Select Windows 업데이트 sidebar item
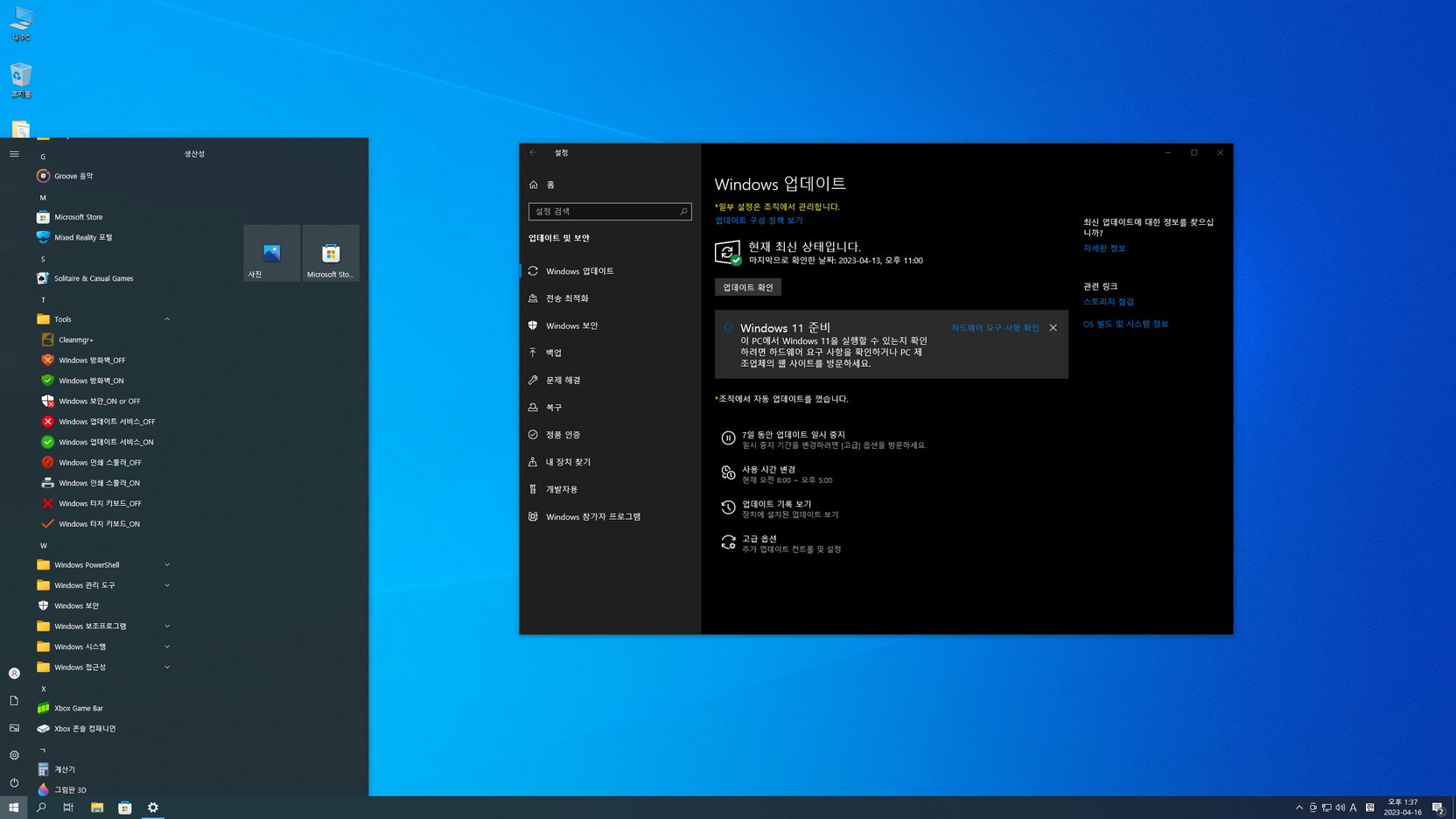The width and height of the screenshot is (1456, 819). pos(610,271)
